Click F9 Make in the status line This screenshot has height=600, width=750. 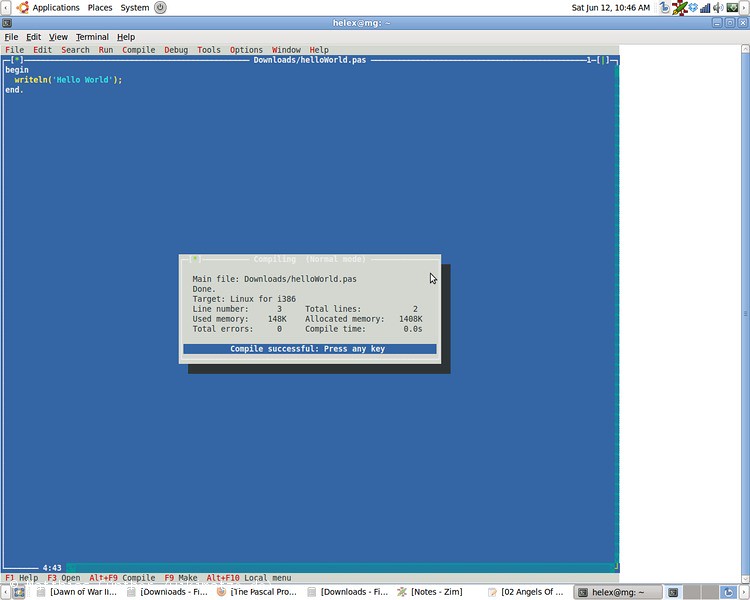[x=181, y=578]
